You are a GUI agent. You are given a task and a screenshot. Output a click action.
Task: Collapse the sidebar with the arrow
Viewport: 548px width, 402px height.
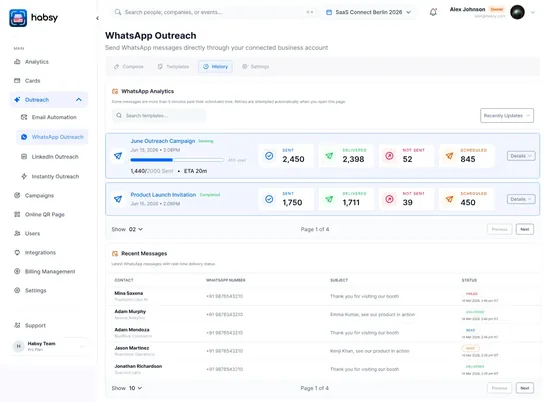98,18
